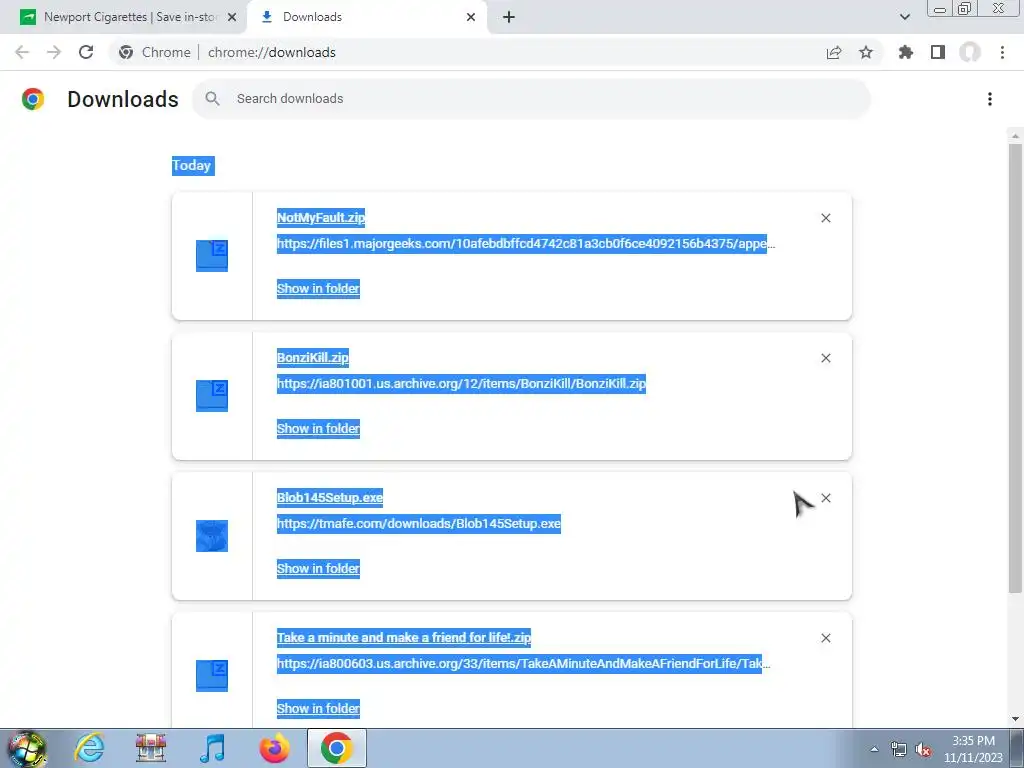The image size is (1024, 768).
Task: Click the vertical scrollbar thumb
Action: (1015, 368)
